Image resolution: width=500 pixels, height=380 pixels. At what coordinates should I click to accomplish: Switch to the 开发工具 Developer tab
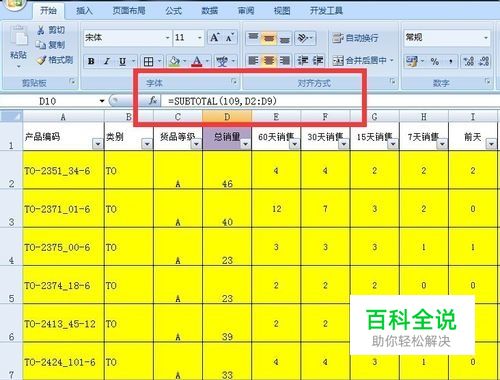(326, 11)
